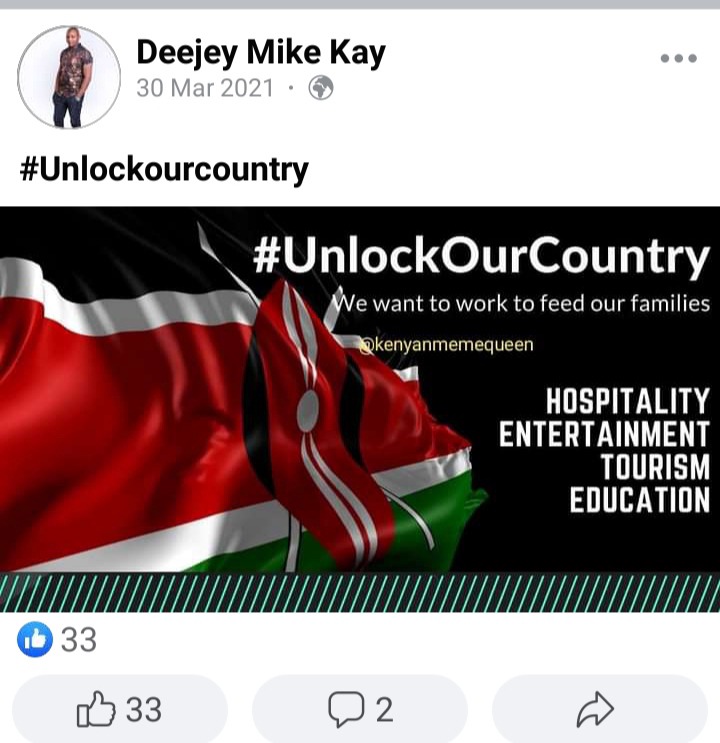The width and height of the screenshot is (720, 743).
Task: Click the 33 count inside Like button
Action: [x=144, y=710]
